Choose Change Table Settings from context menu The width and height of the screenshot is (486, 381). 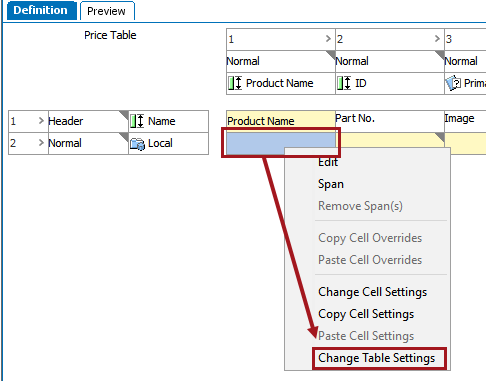coord(377,358)
